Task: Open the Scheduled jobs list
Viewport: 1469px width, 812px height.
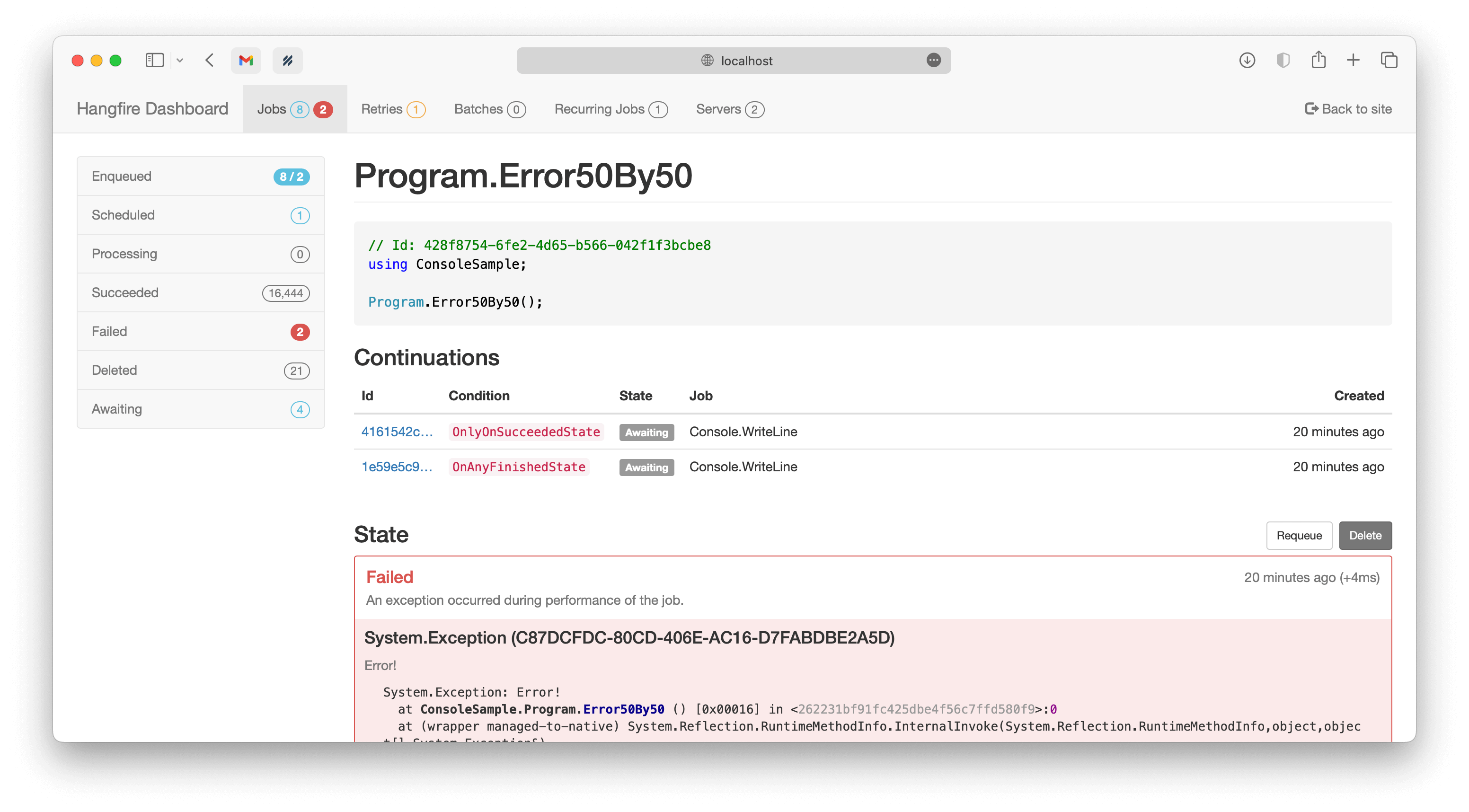Action: pyautogui.click(x=201, y=215)
